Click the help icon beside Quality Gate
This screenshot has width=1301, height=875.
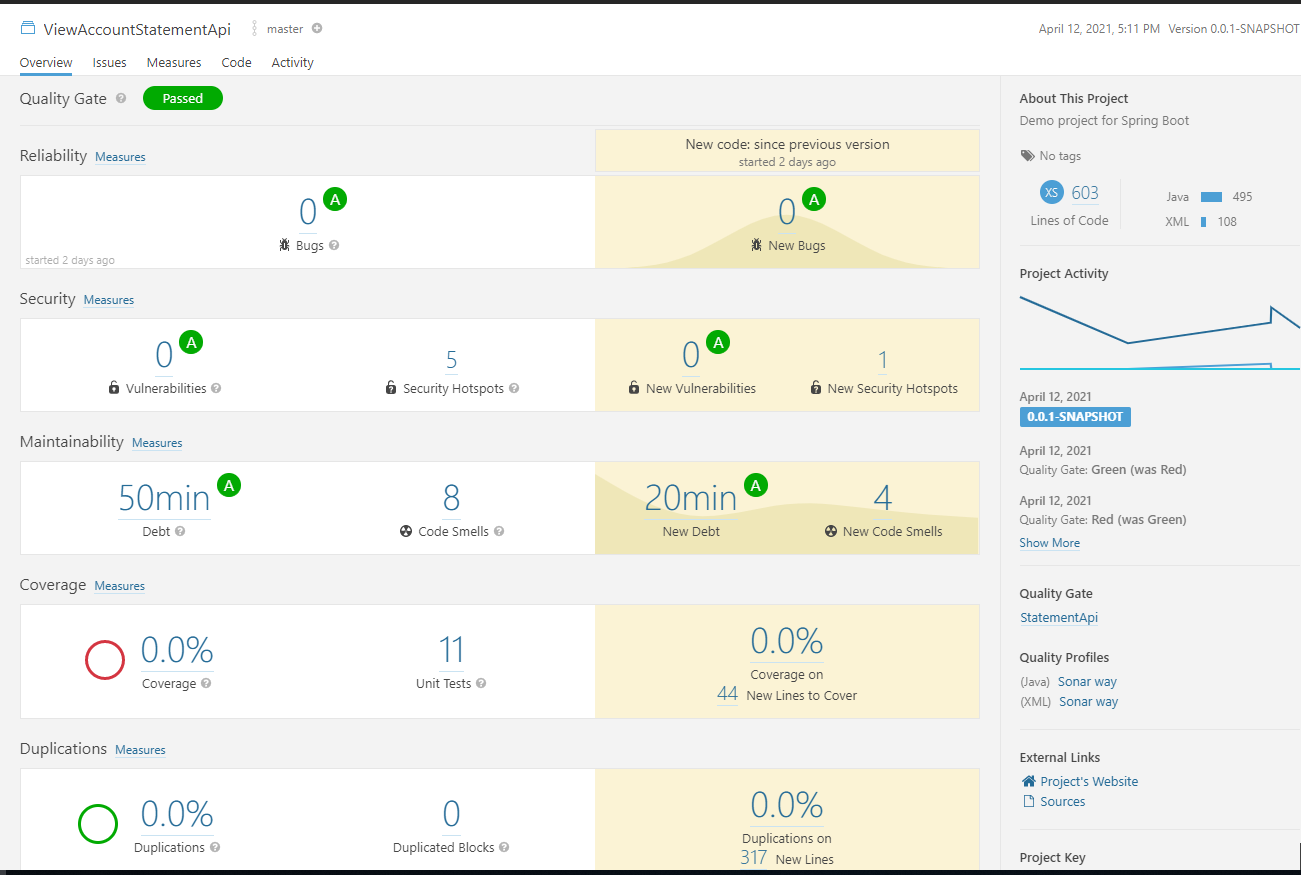[x=121, y=98]
